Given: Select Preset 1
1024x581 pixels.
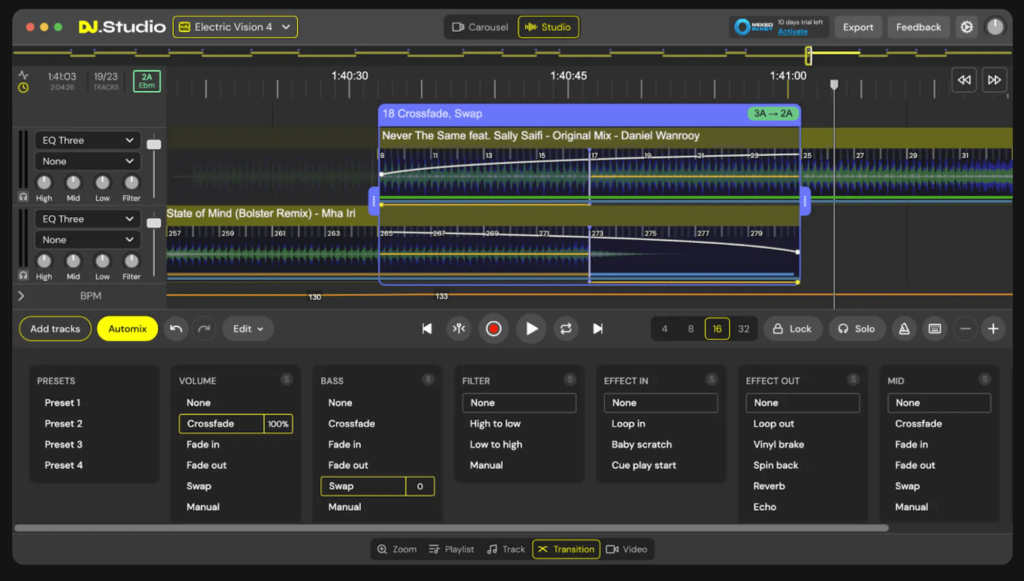Looking at the screenshot, I should point(63,403).
